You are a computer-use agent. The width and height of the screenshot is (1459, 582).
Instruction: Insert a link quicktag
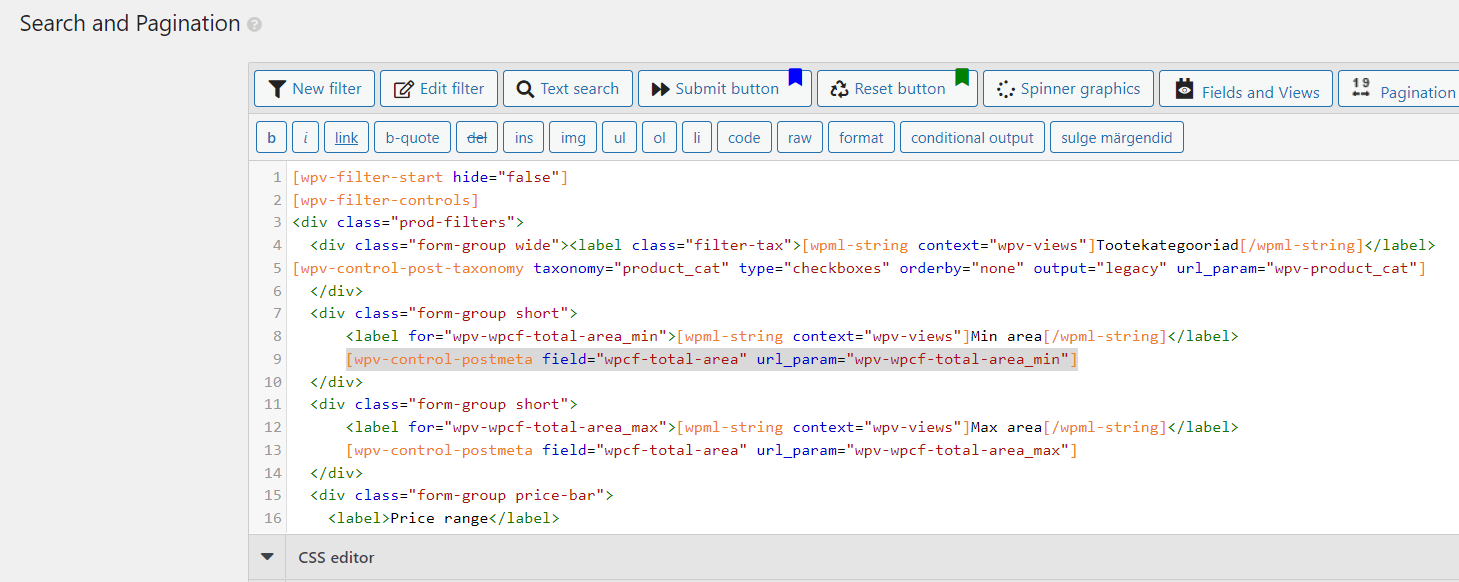click(347, 138)
